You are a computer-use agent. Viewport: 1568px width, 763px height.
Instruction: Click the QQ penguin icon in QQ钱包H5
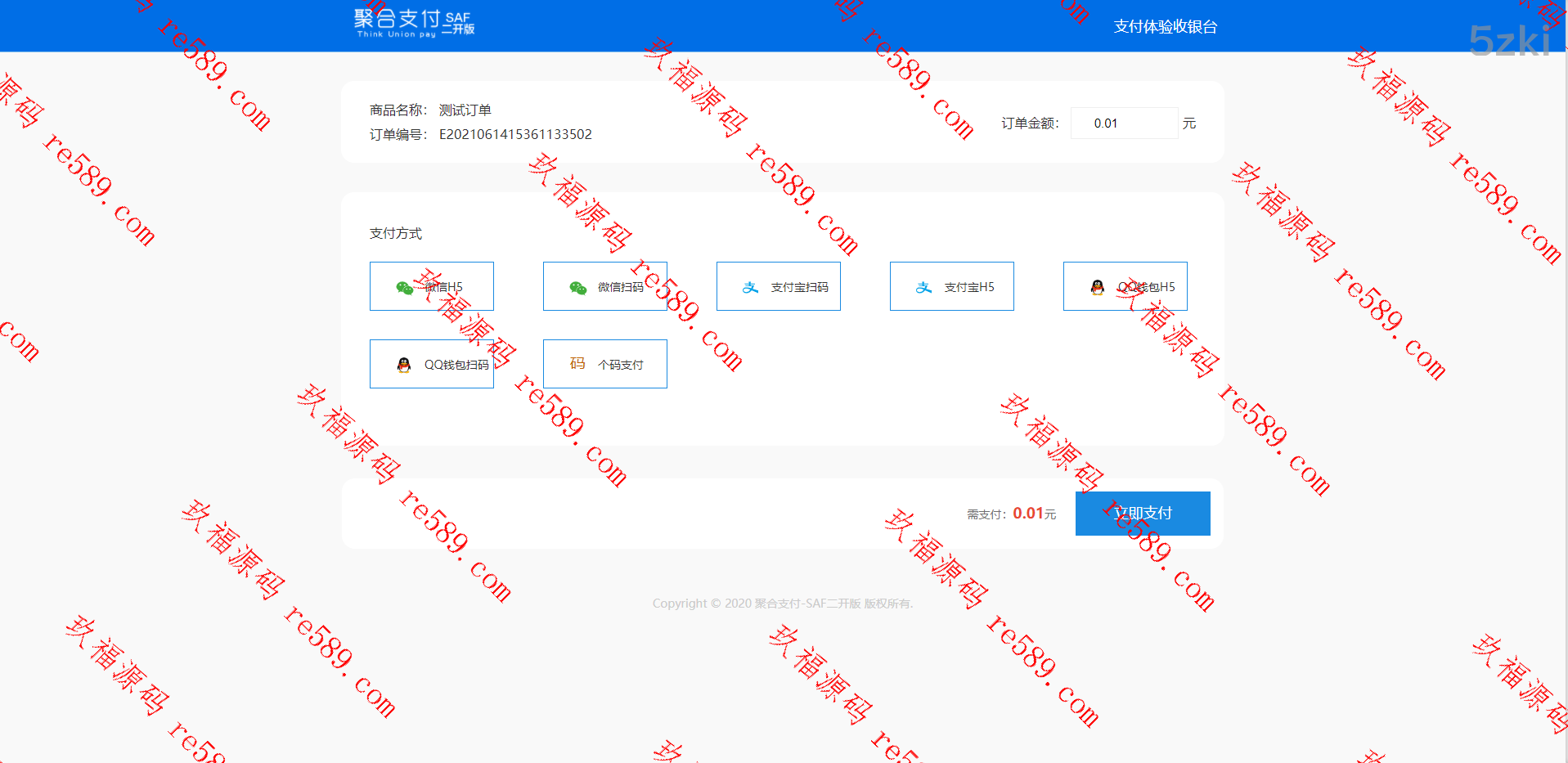pos(1097,287)
